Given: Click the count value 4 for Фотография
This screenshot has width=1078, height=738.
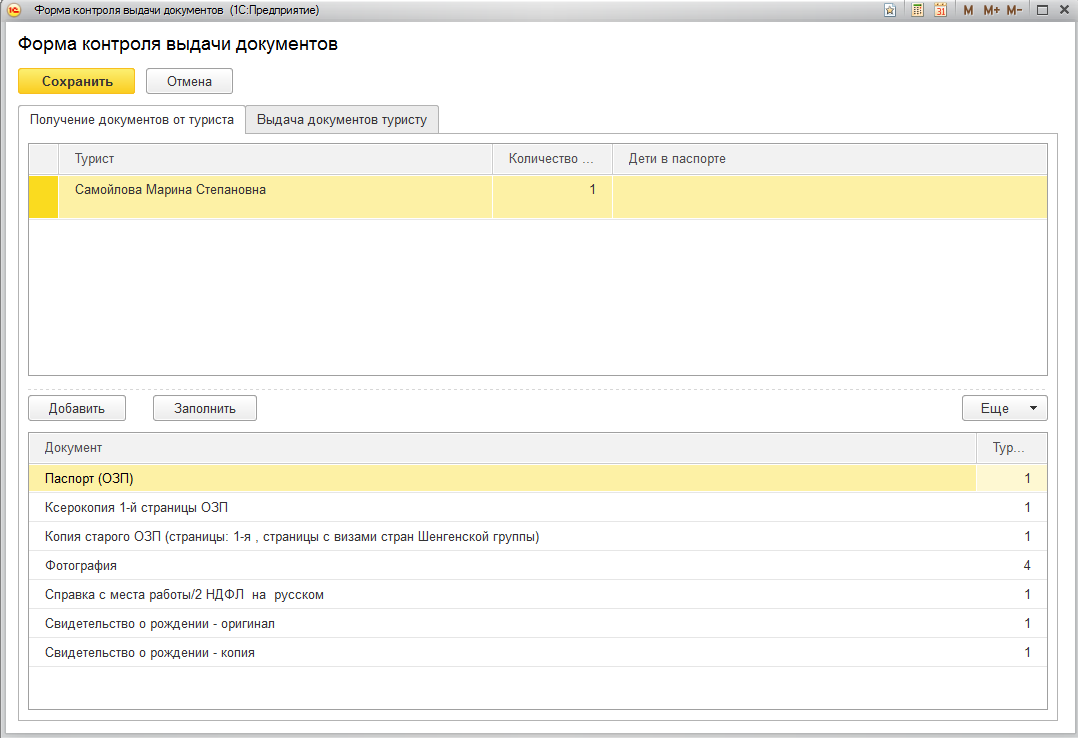Looking at the screenshot, I should click(x=1027, y=565).
